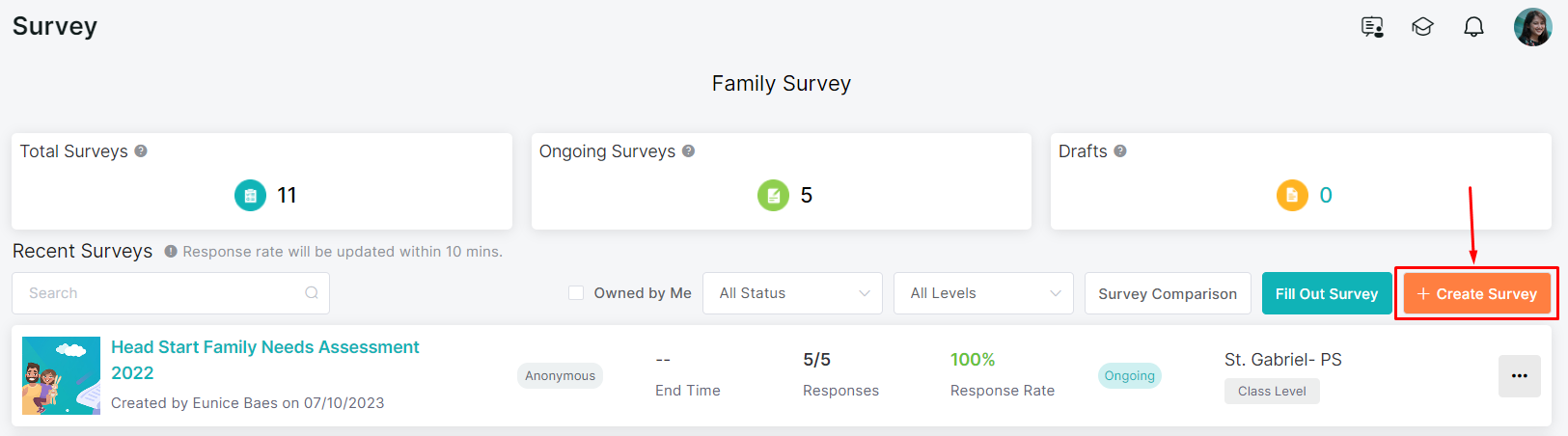Open Head Start Family Needs Assessment link
Image resolution: width=1568 pixels, height=436 pixels.
click(x=264, y=347)
